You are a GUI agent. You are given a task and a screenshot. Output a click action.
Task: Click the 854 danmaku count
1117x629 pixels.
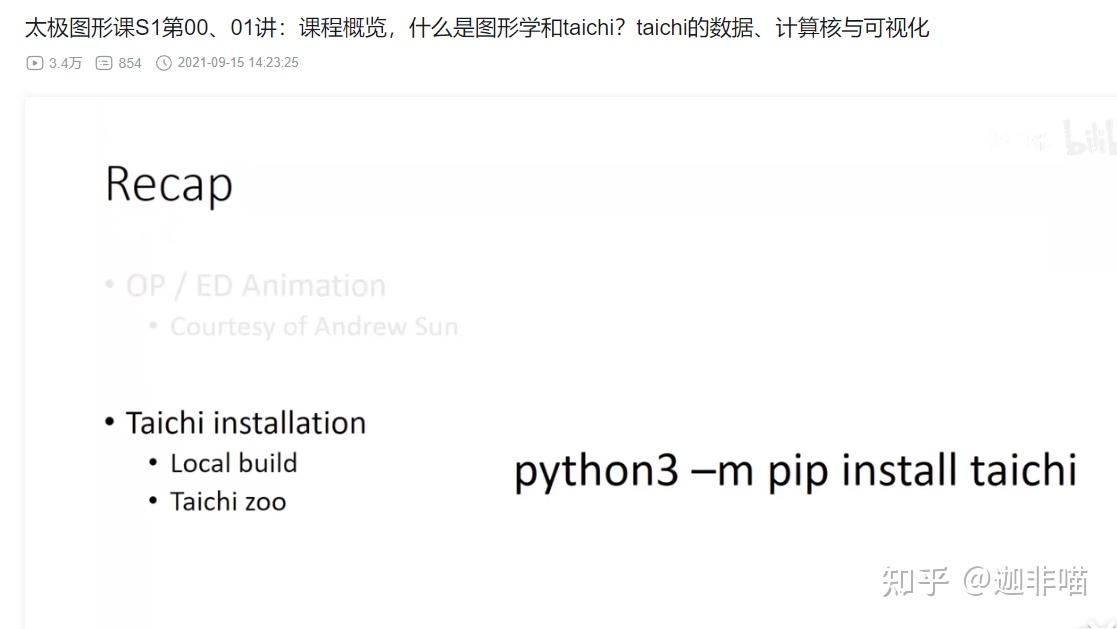click(x=130, y=63)
